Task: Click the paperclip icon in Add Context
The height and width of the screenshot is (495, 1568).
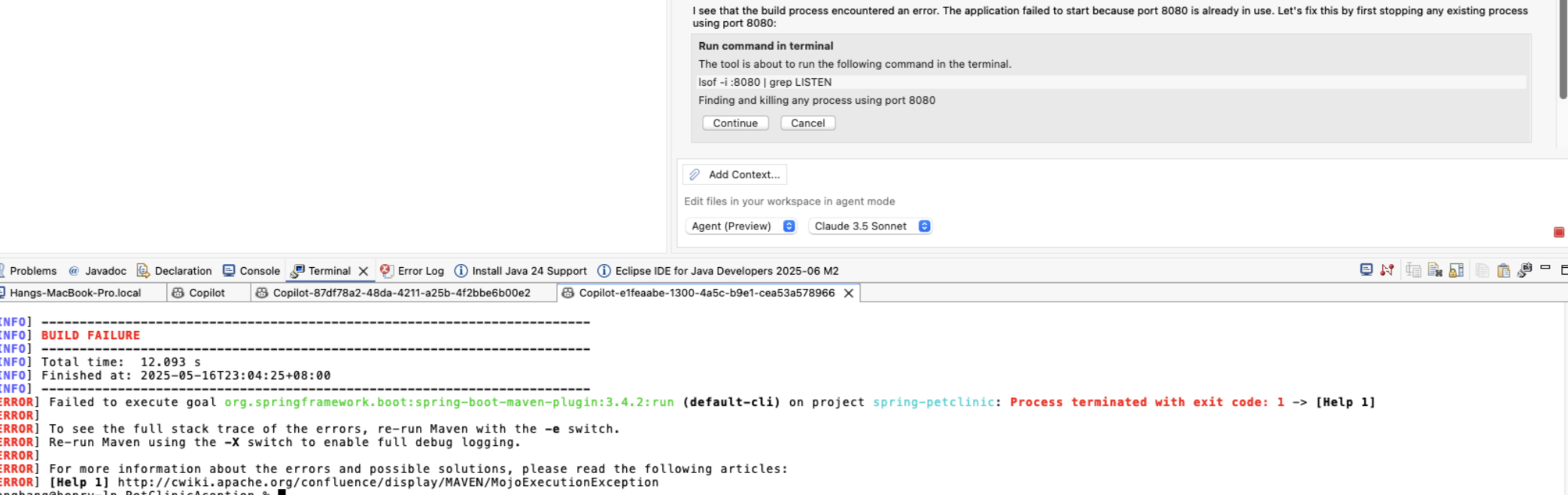Action: 695,175
